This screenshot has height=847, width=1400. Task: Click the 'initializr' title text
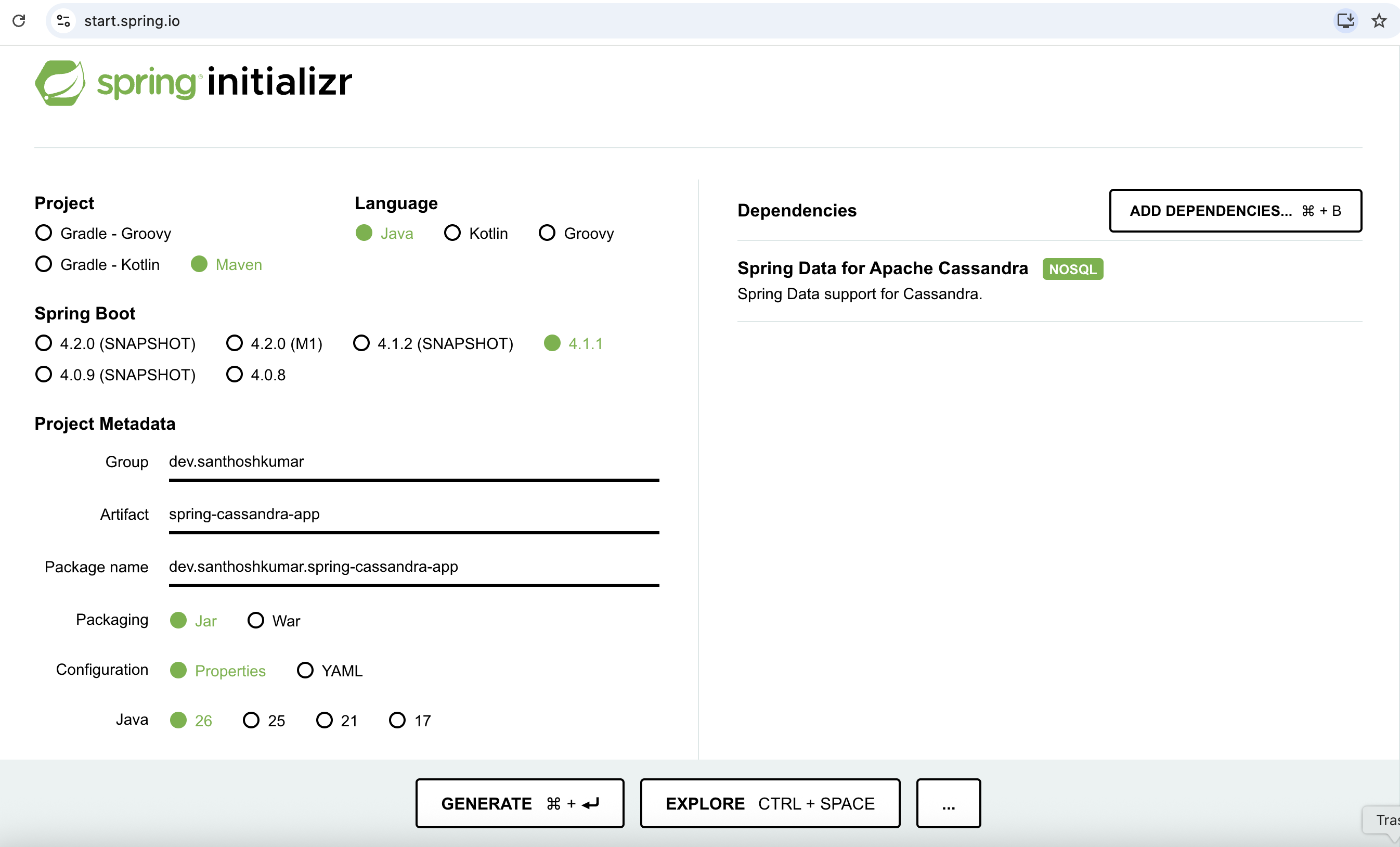click(280, 82)
